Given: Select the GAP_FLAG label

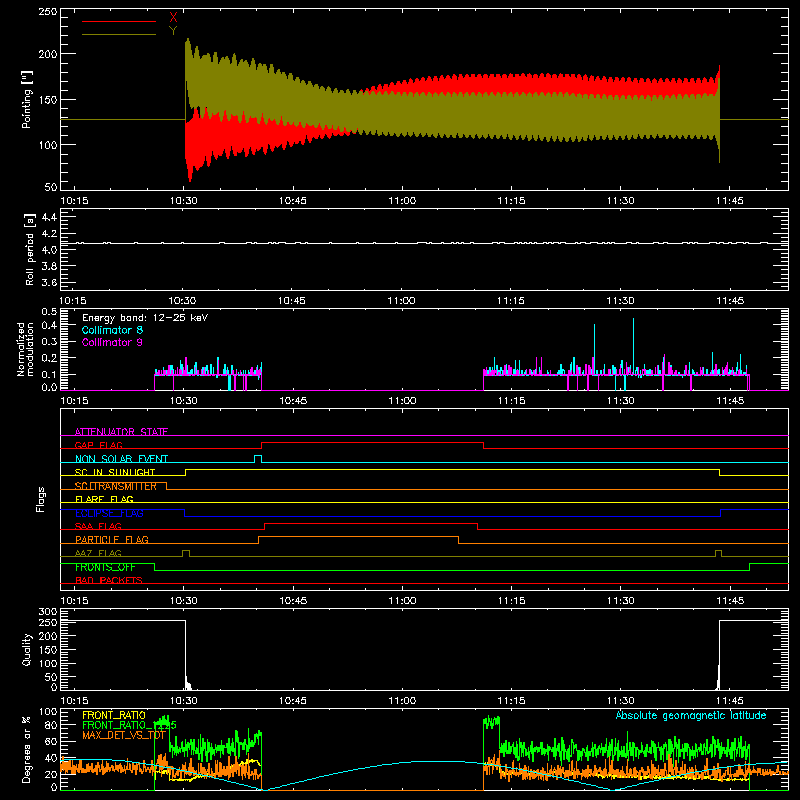Looking at the screenshot, I should (x=98, y=445).
